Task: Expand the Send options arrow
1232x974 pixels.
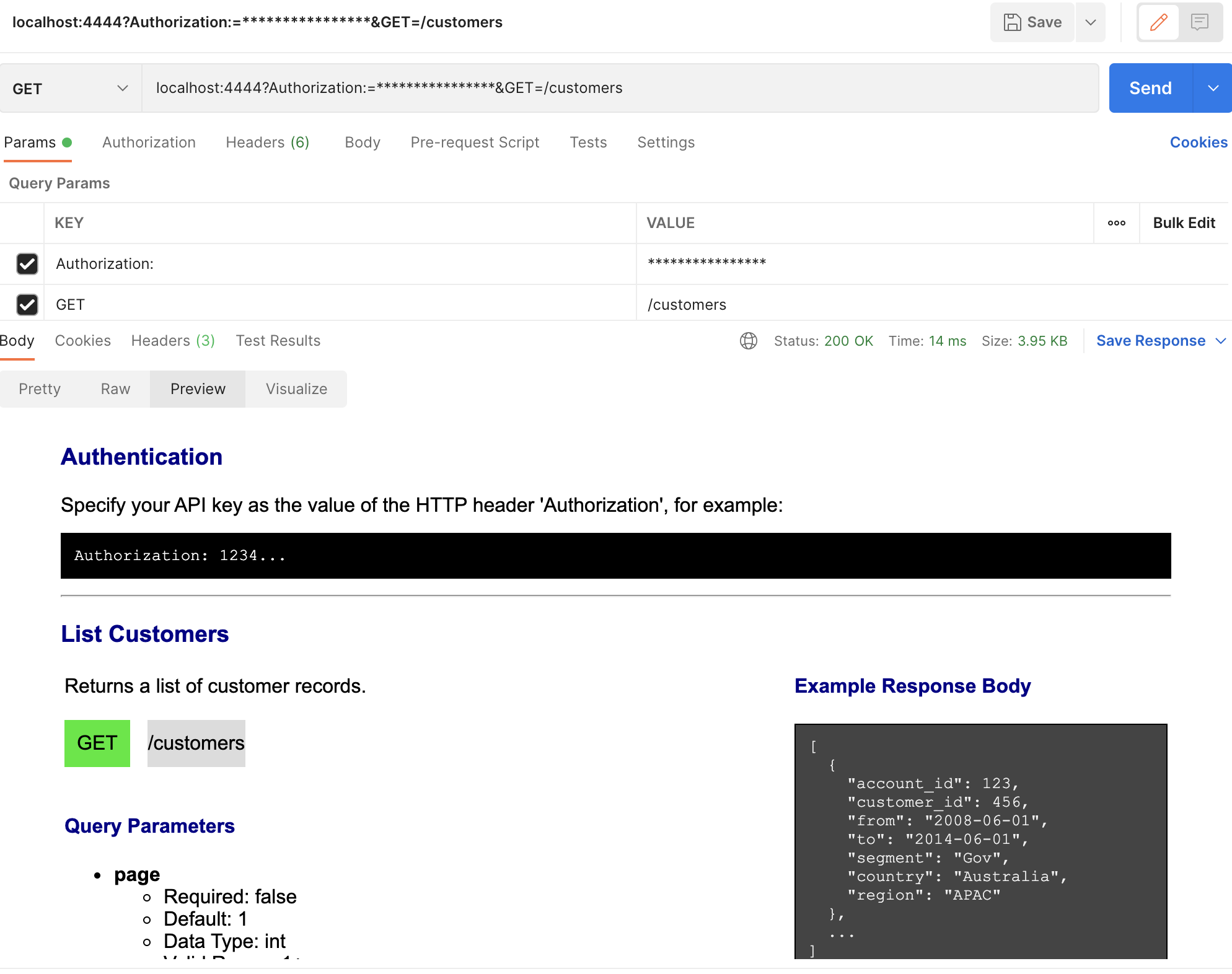Action: pos(1213,88)
